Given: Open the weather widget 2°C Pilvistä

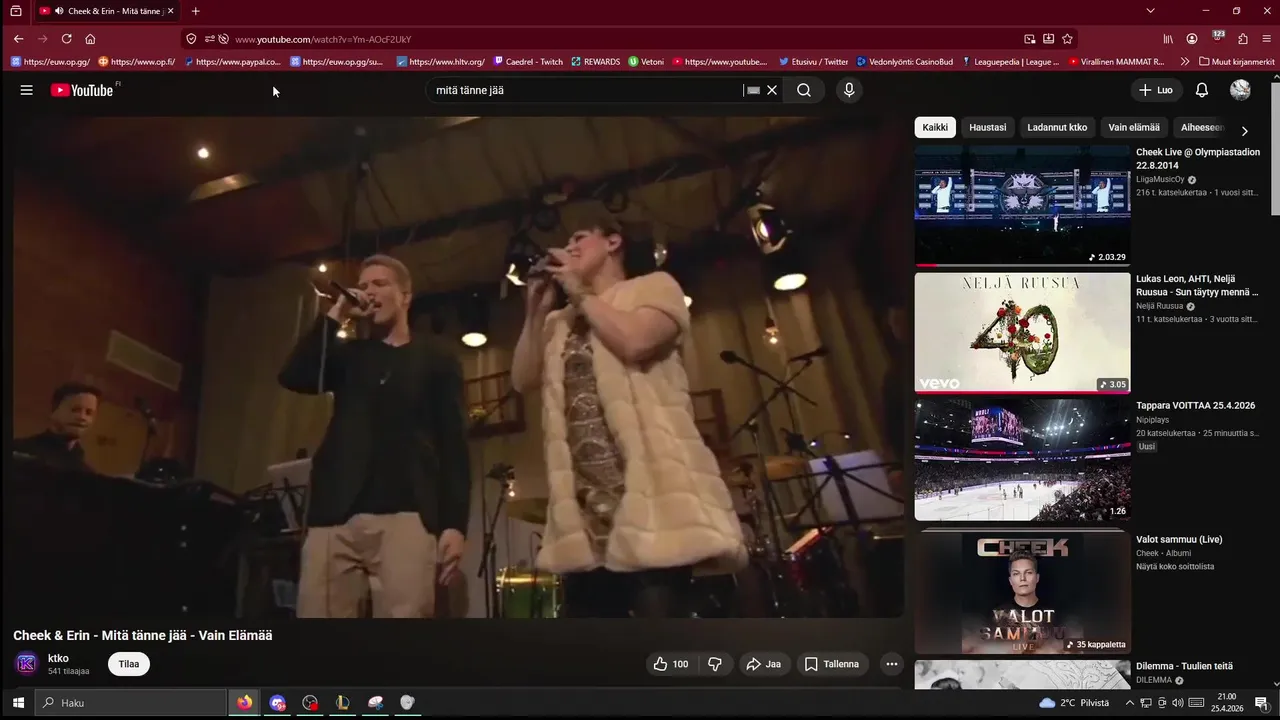Looking at the screenshot, I should (1074, 703).
